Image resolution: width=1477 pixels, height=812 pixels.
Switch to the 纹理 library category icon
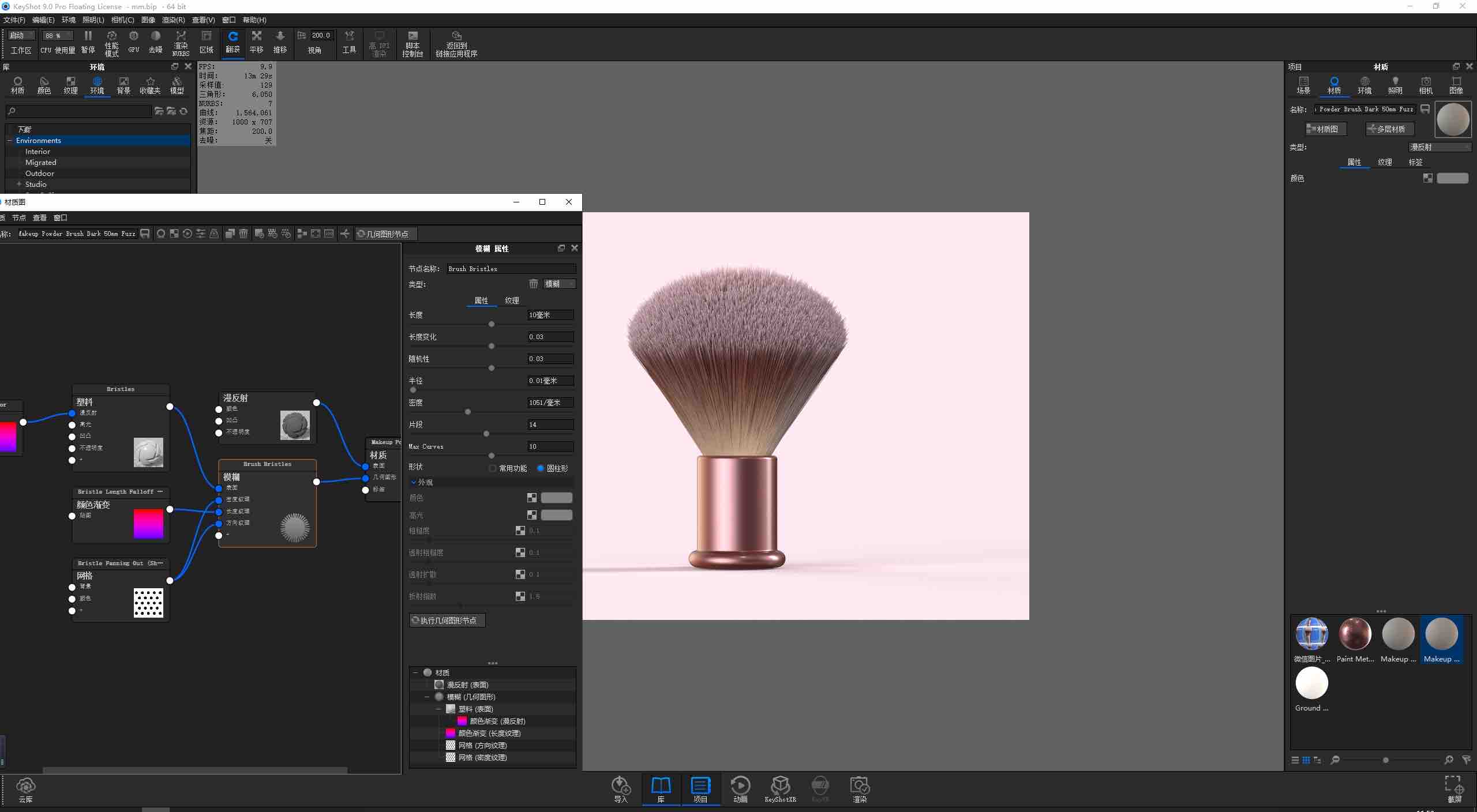tap(70, 85)
